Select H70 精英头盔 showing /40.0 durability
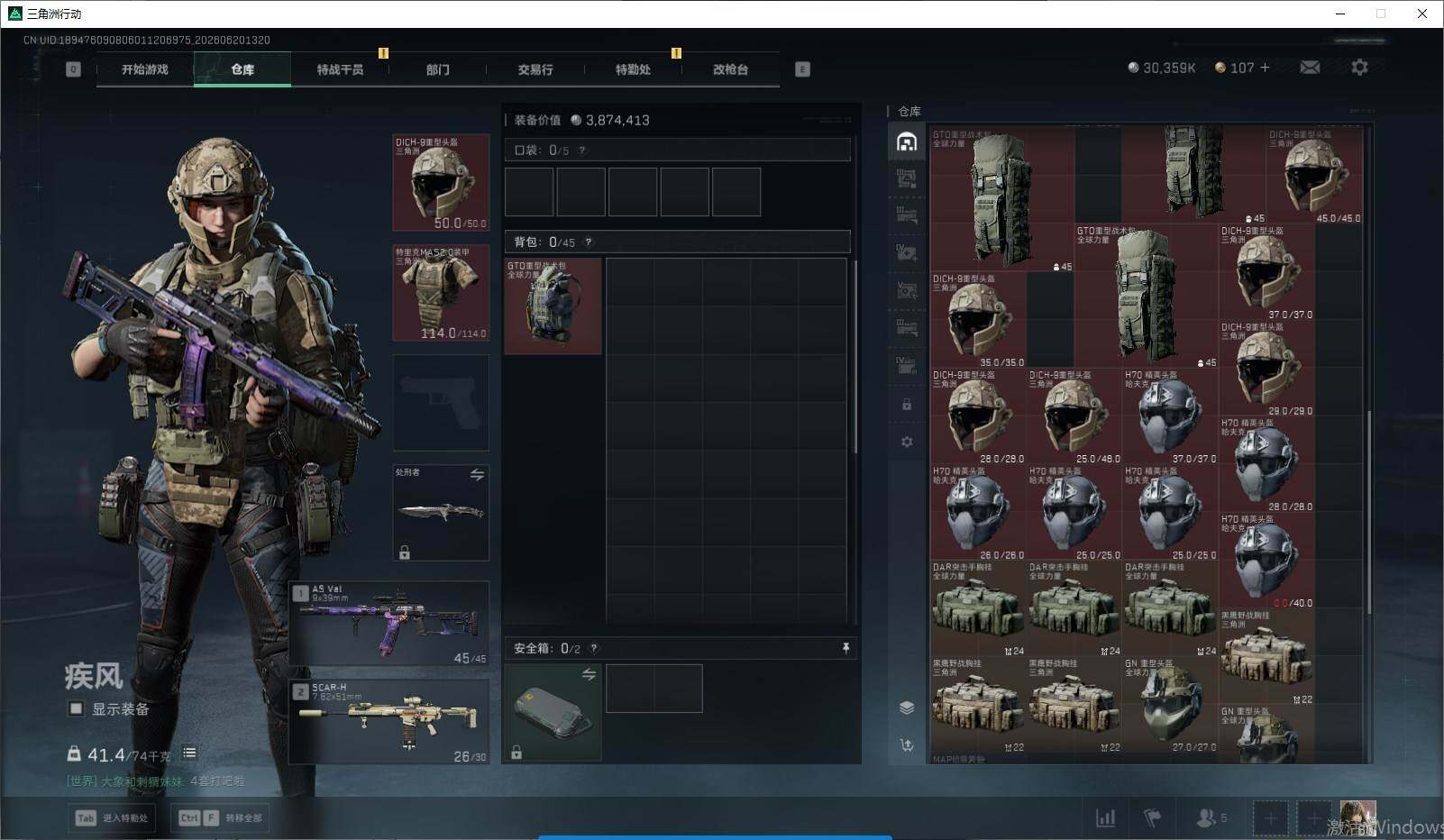1444x840 pixels. (x=1266, y=561)
